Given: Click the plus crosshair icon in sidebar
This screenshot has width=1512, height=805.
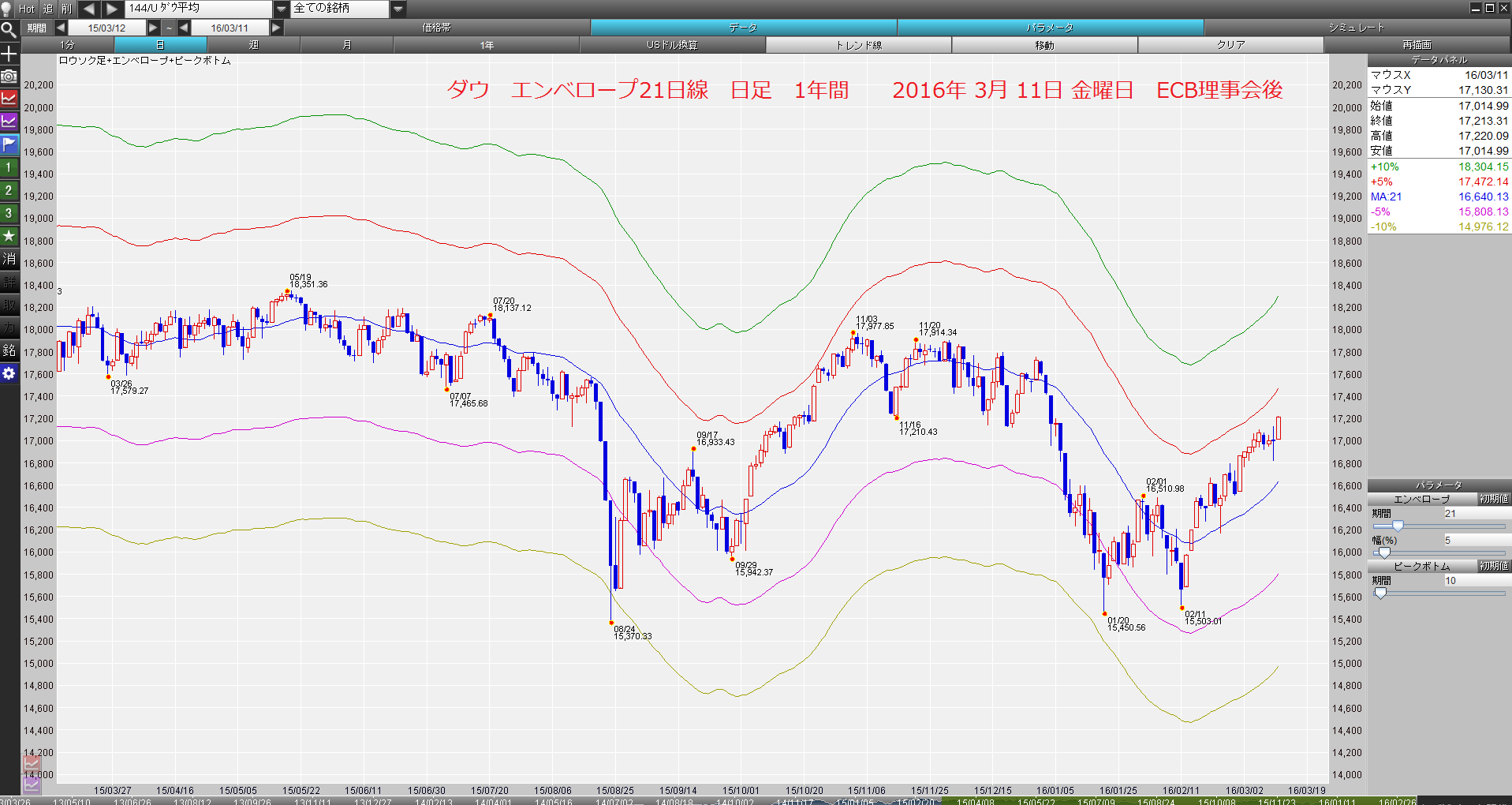Looking at the screenshot, I should [x=9, y=54].
